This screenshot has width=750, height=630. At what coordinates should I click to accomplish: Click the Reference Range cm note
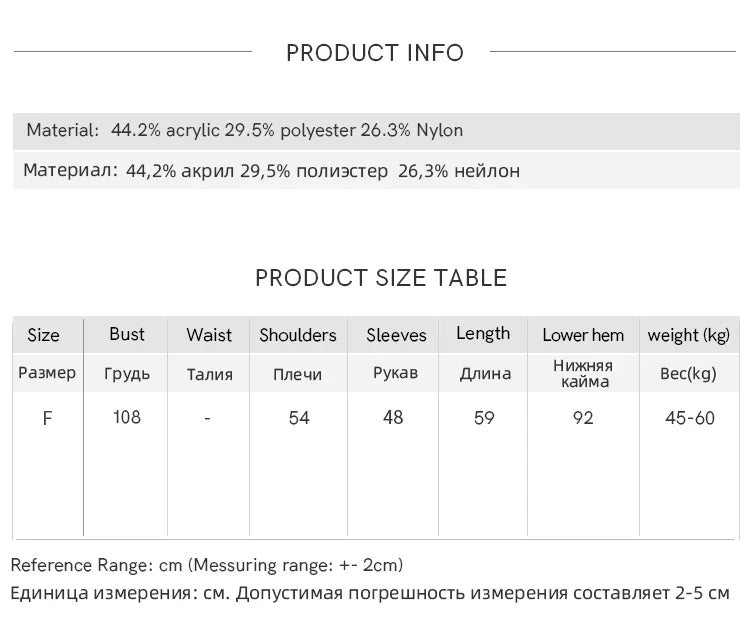(x=207, y=565)
